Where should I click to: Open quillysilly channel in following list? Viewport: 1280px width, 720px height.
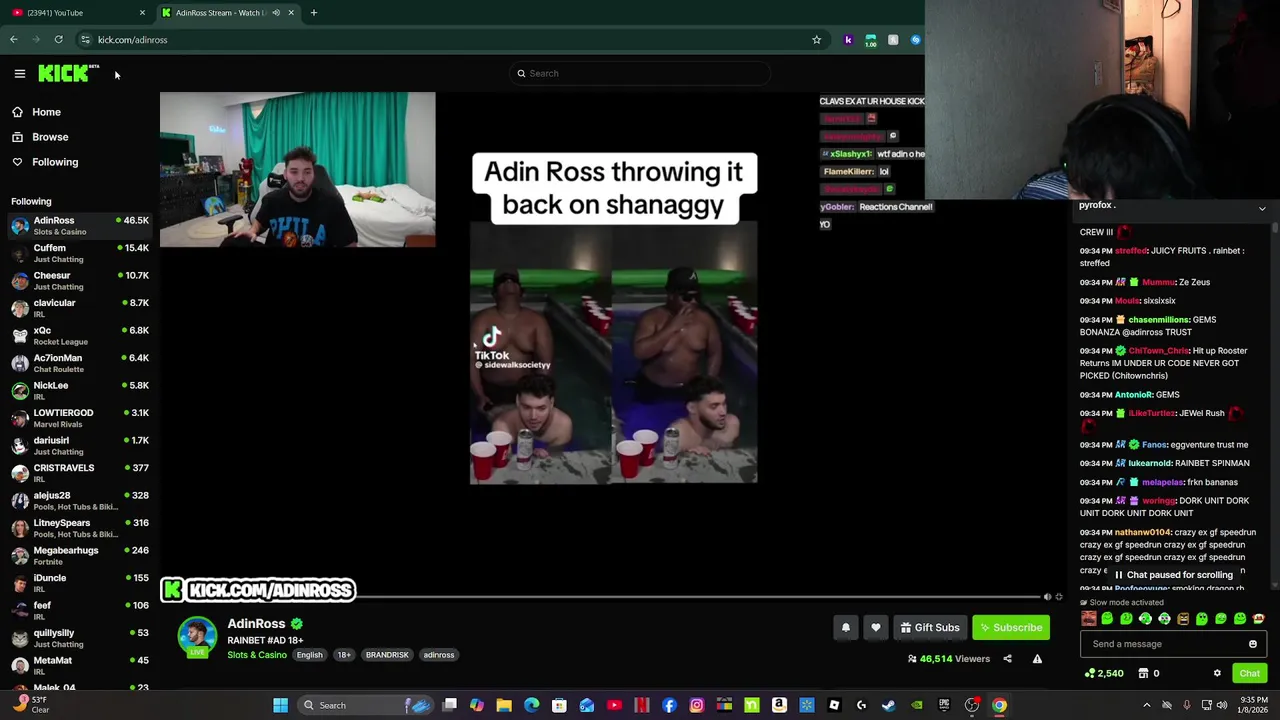point(80,638)
